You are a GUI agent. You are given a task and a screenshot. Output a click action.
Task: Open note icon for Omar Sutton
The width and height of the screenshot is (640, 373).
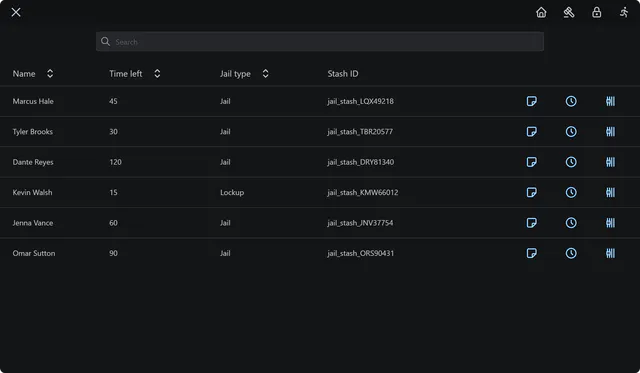click(x=531, y=253)
